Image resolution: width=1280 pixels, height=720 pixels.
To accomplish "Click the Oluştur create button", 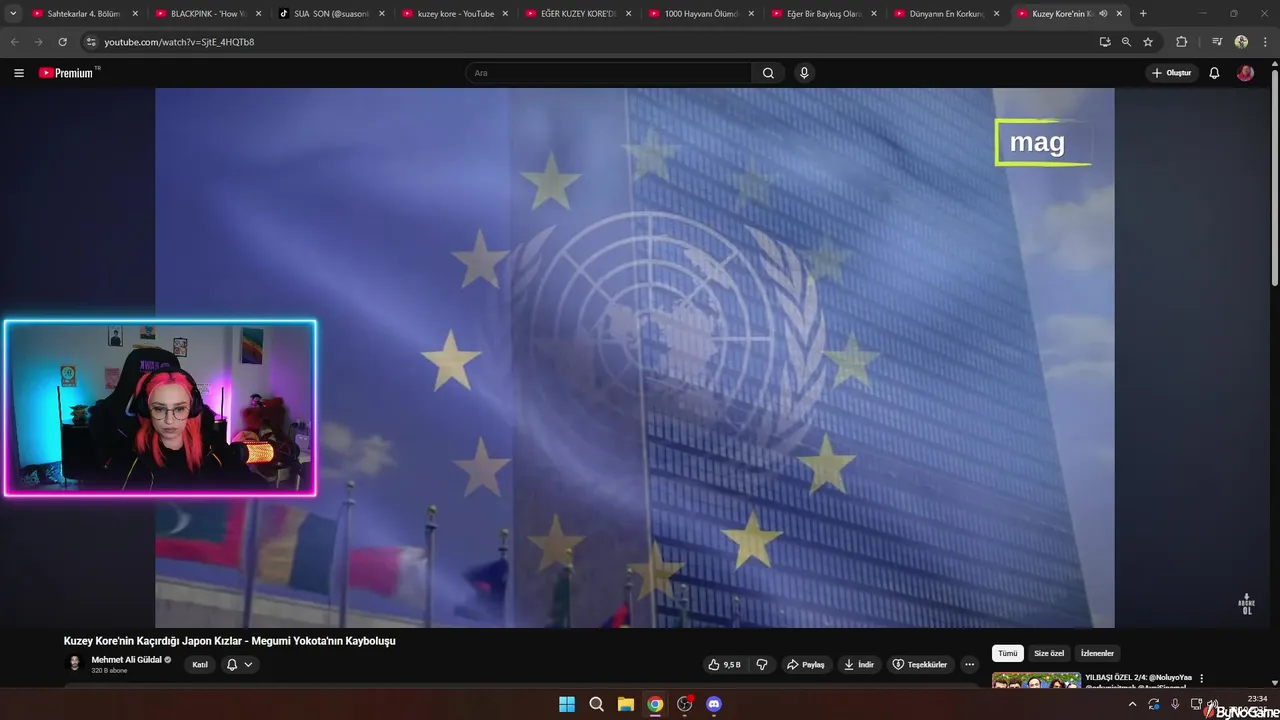I will click(1172, 73).
